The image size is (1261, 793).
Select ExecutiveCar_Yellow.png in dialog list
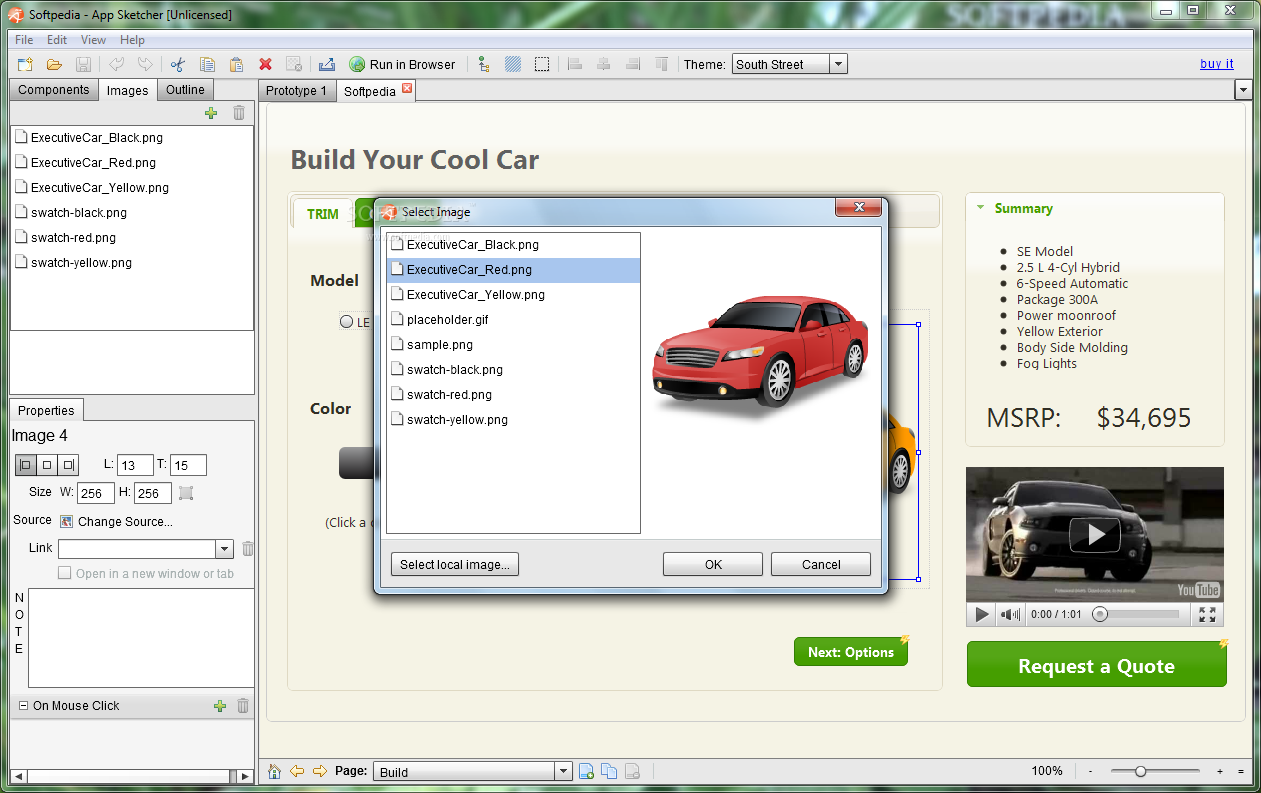513,295
